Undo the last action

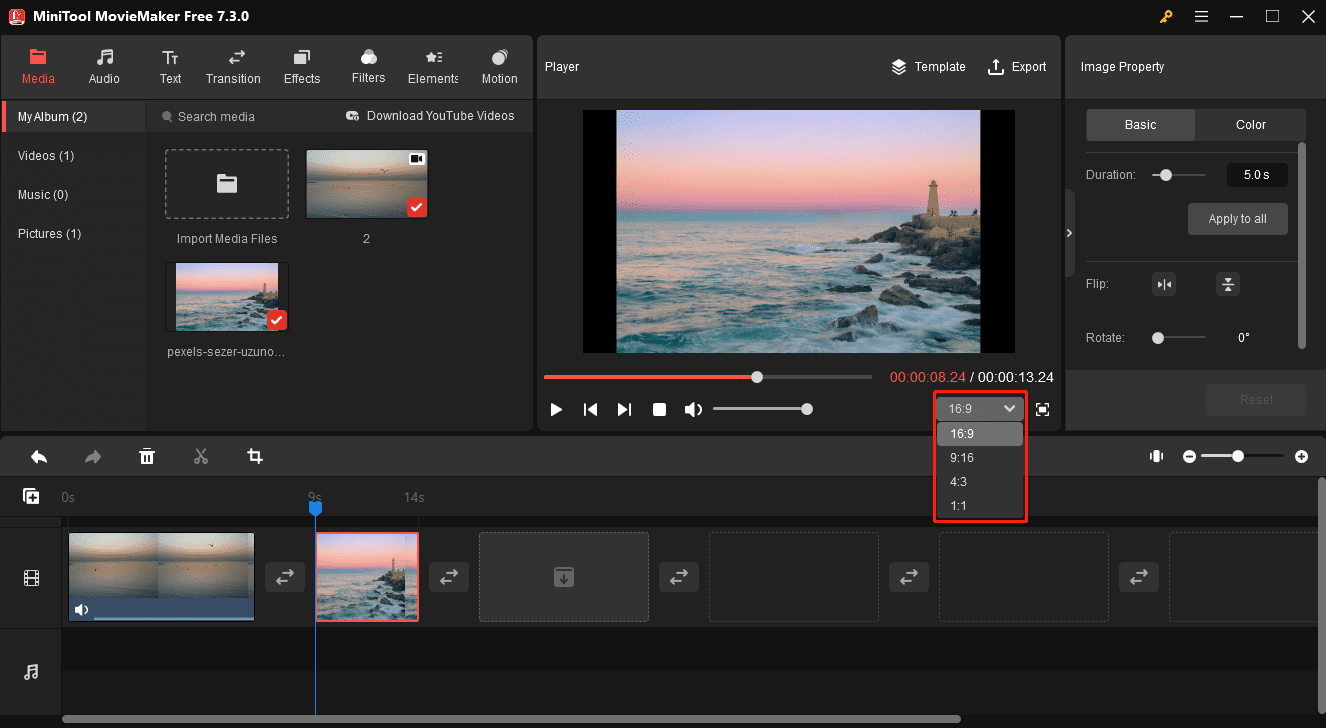click(39, 456)
